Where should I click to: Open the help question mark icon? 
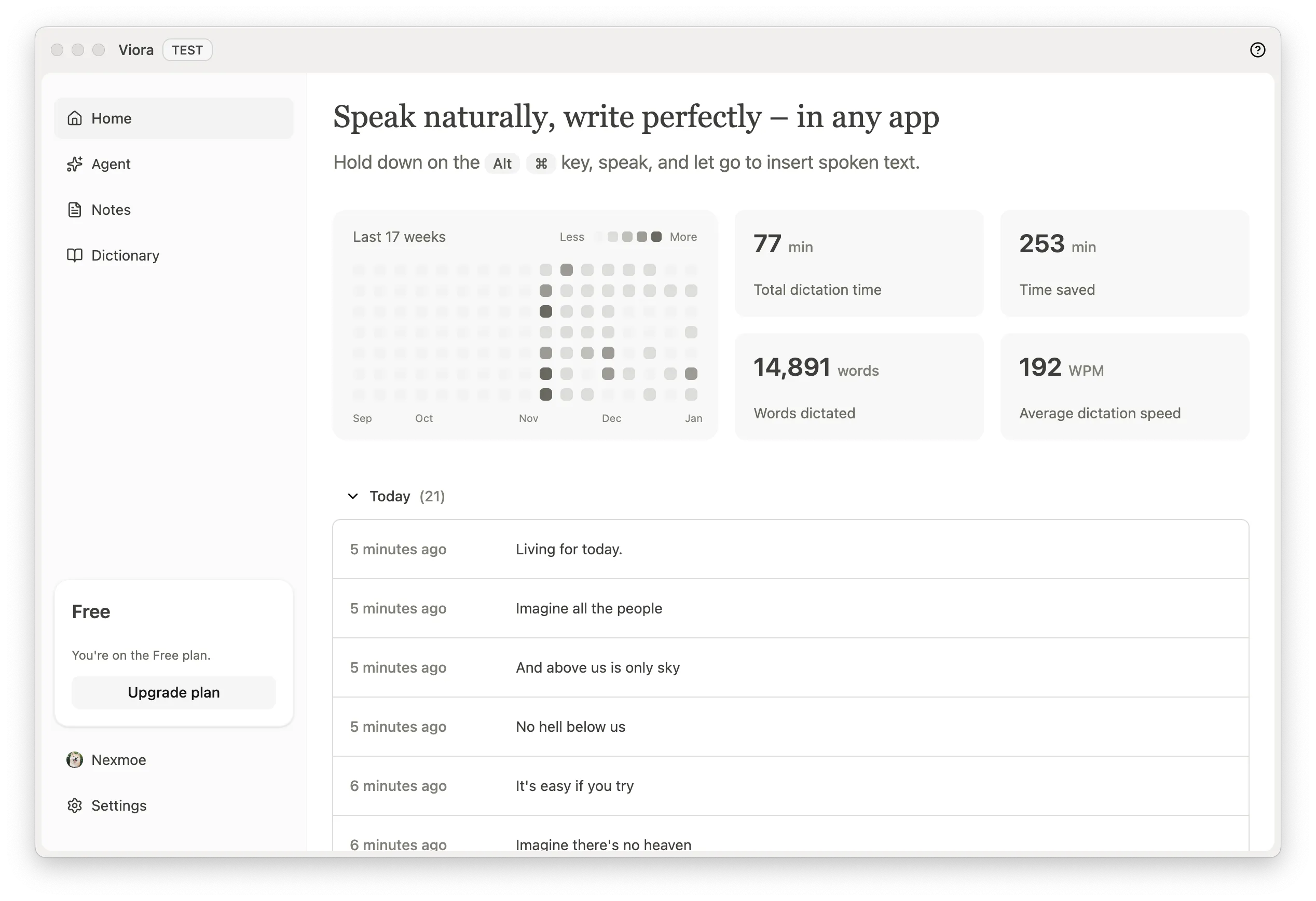(1257, 50)
